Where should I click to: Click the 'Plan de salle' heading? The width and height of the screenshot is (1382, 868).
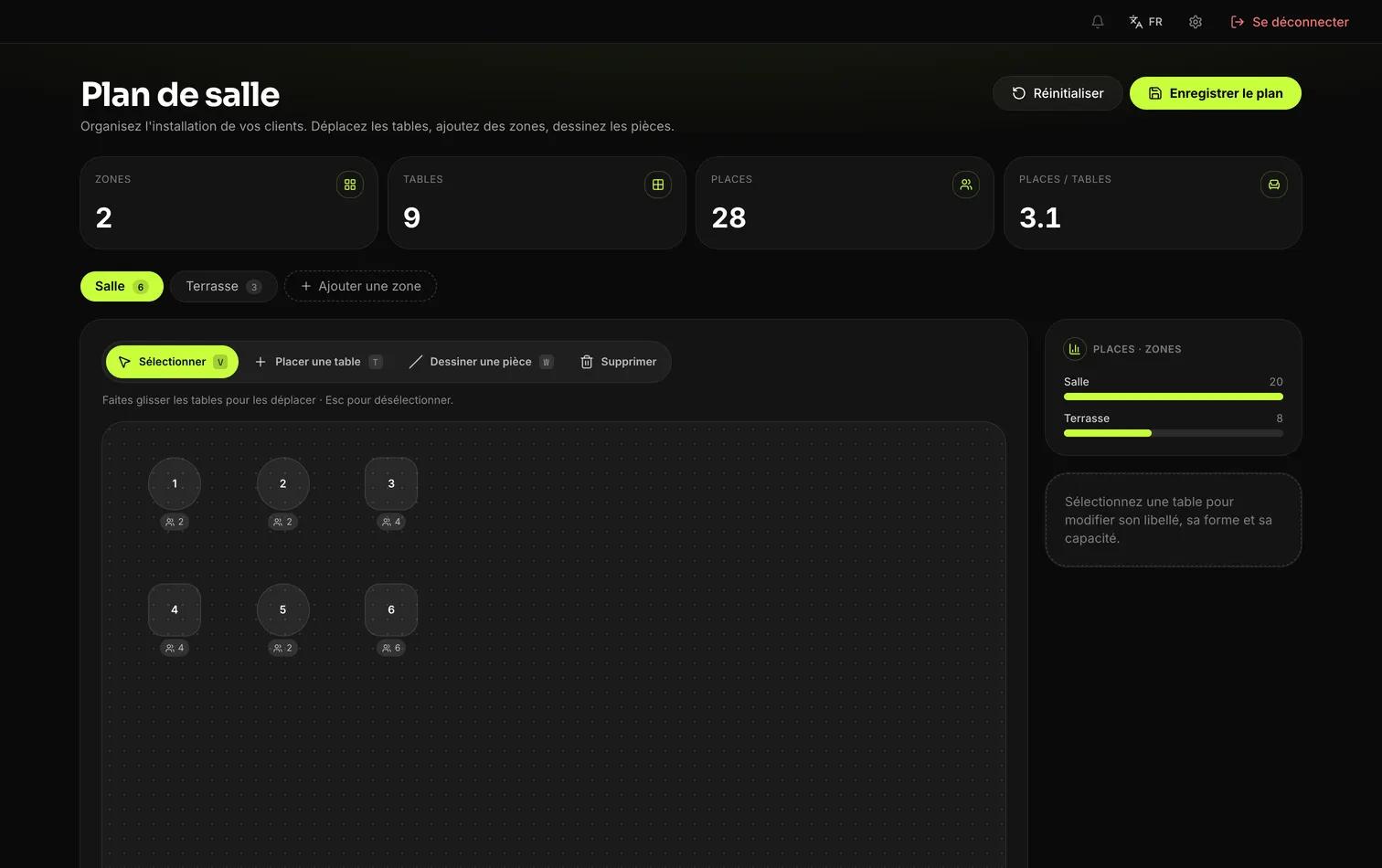180,94
